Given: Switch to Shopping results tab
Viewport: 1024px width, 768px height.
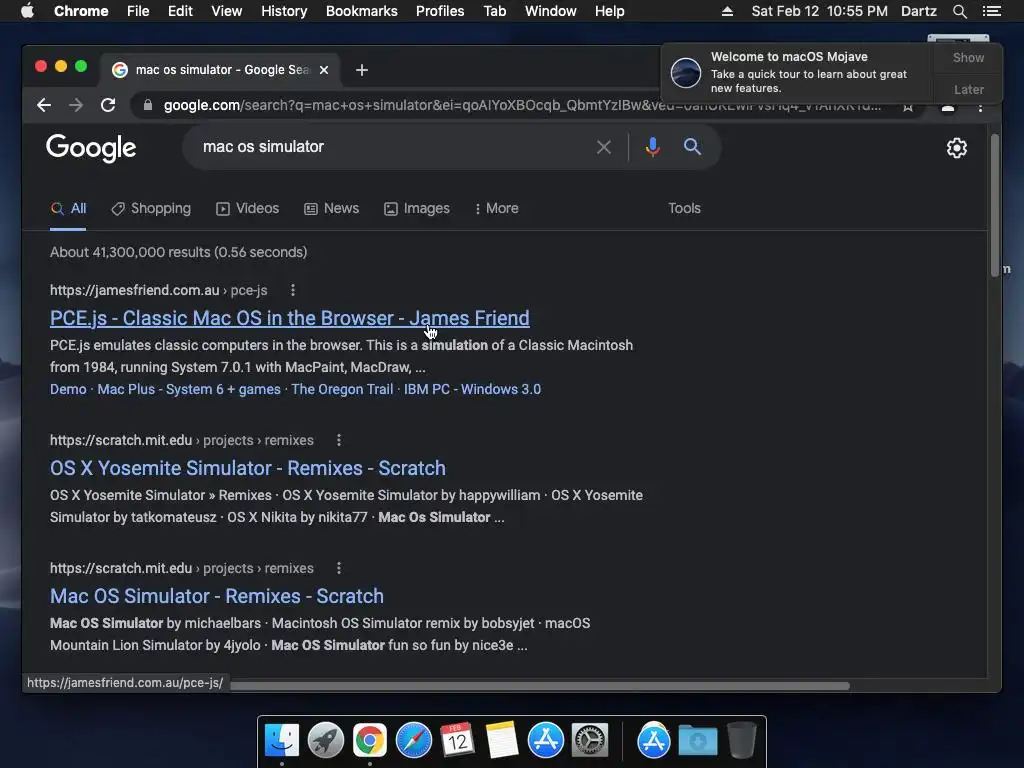Looking at the screenshot, I should pyautogui.click(x=151, y=208).
